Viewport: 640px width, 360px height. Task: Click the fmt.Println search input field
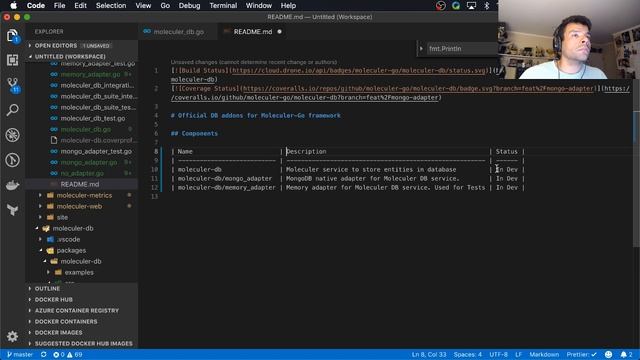pyautogui.click(x=462, y=49)
